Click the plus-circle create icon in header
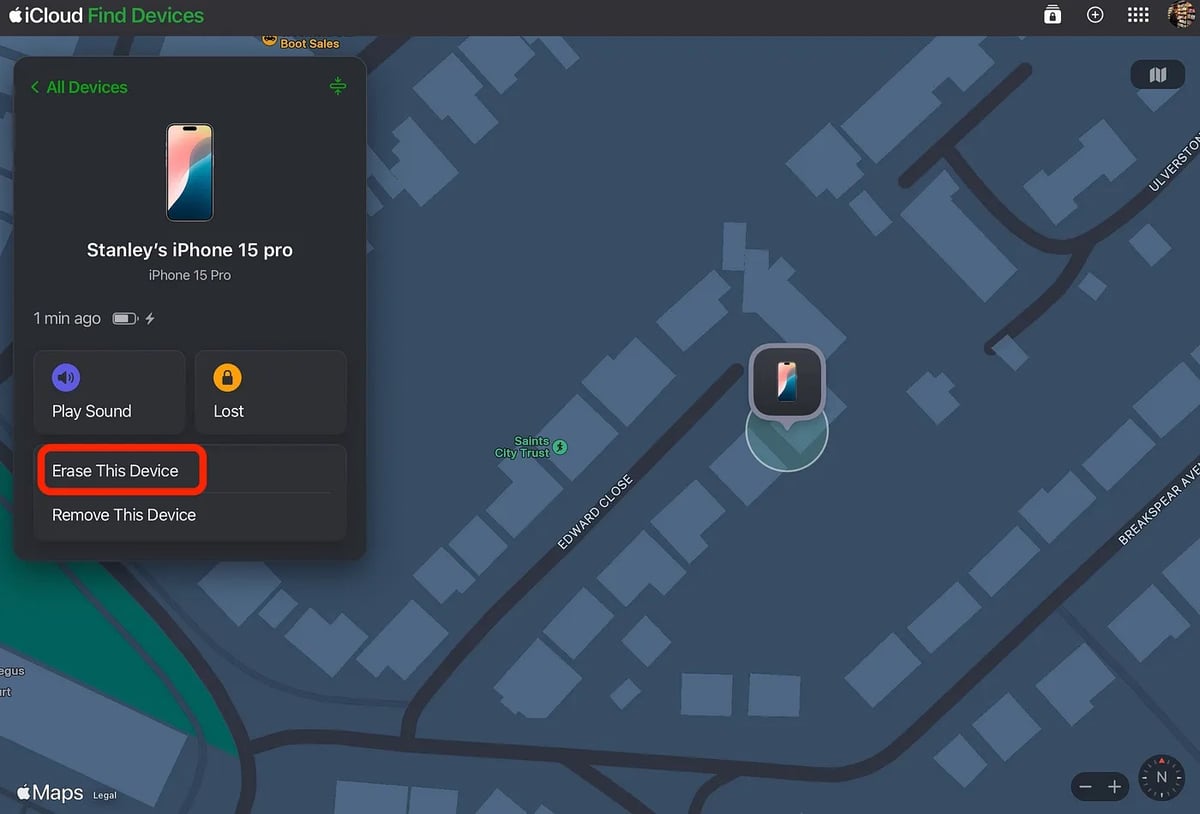This screenshot has height=814, width=1200. click(x=1095, y=15)
